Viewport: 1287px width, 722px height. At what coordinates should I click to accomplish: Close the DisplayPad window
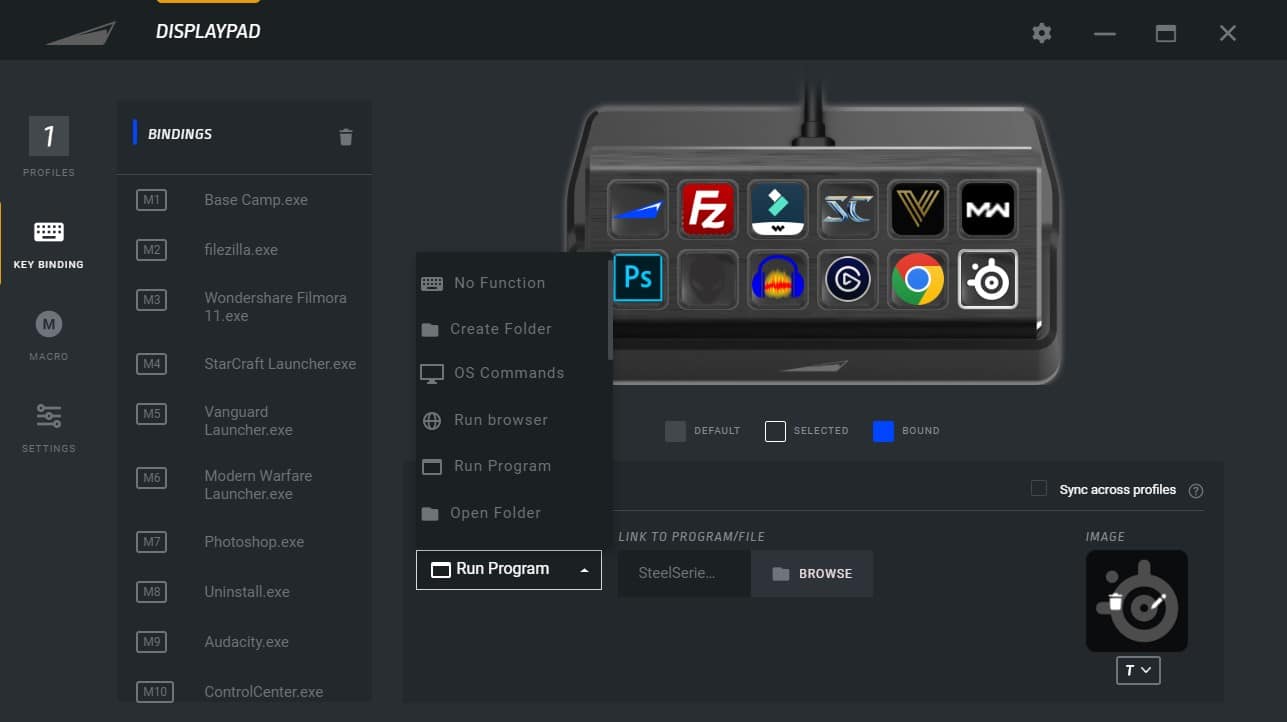coord(1228,33)
